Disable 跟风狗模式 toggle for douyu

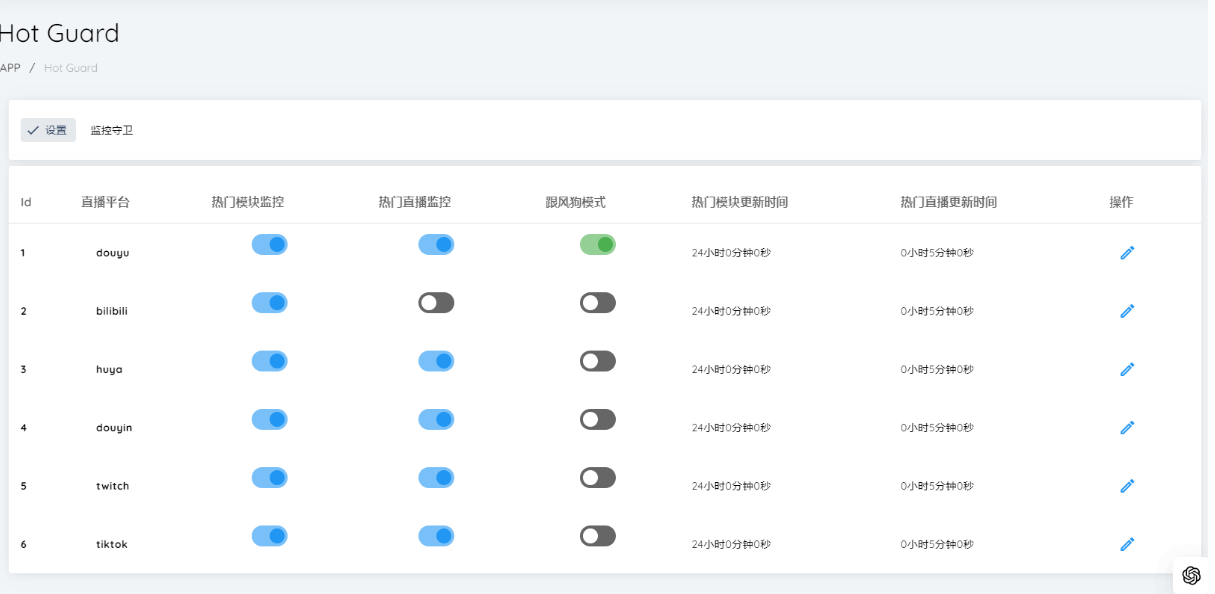[598, 244]
